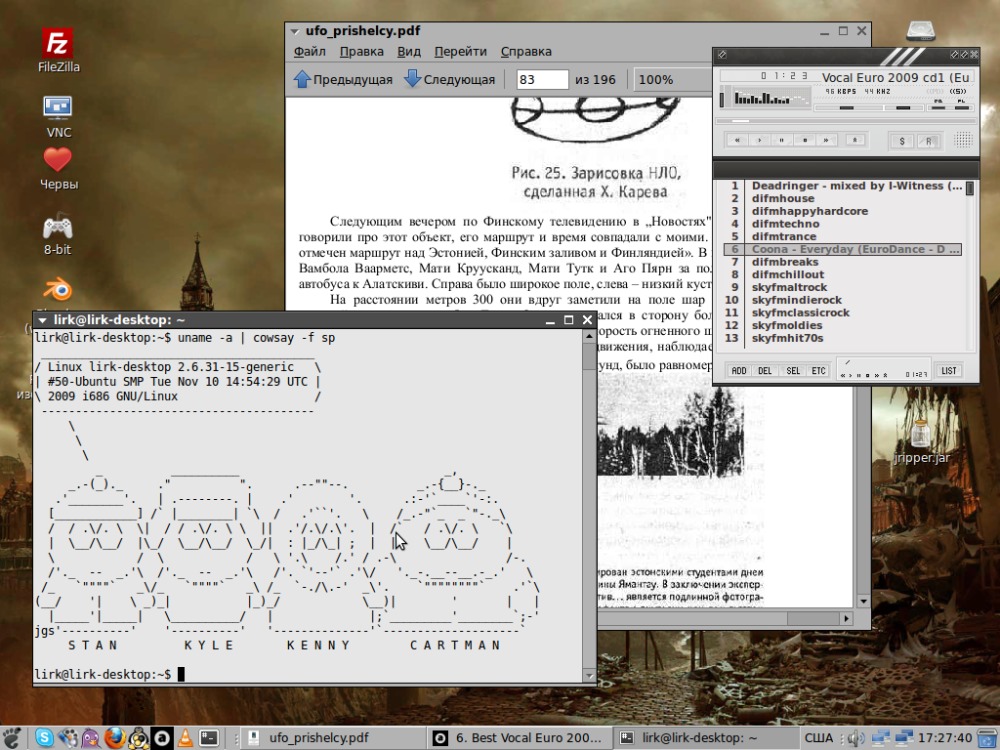Viewport: 1000px width, 750px height.
Task: Click the ADD button in playlist
Action: [739, 371]
